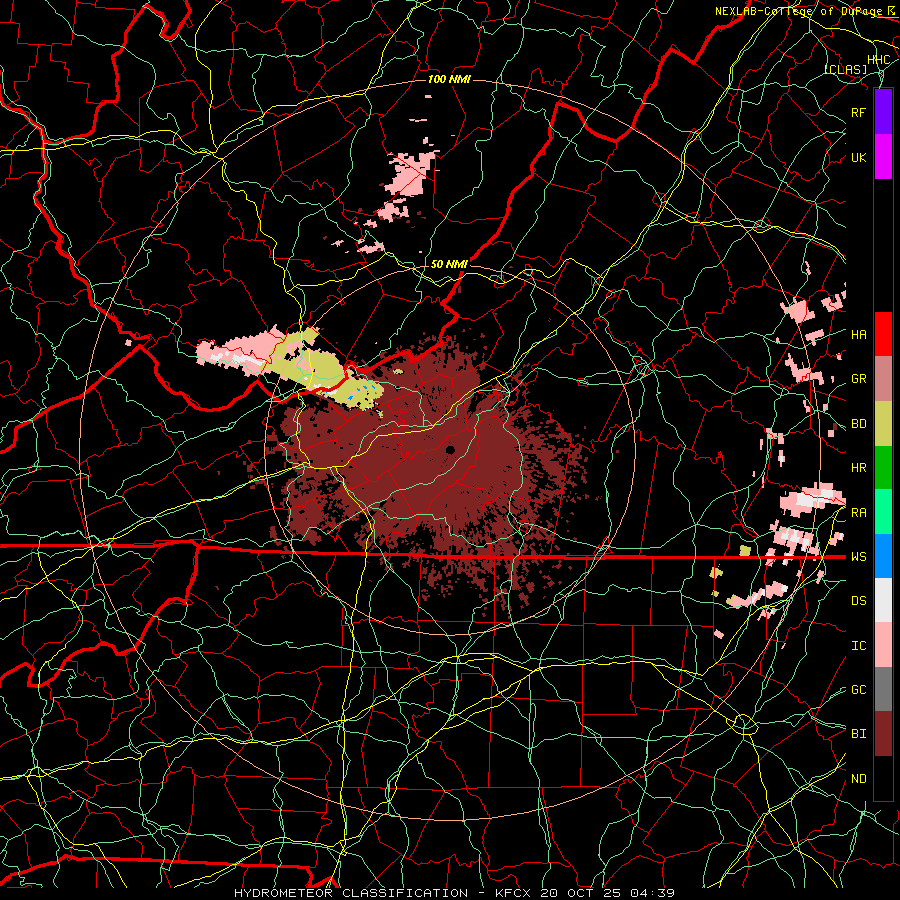Click the "WS" legend label

[858, 557]
